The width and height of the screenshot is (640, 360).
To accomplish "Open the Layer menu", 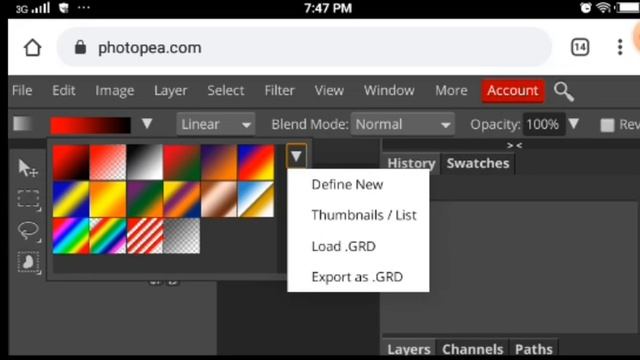I will [171, 90].
